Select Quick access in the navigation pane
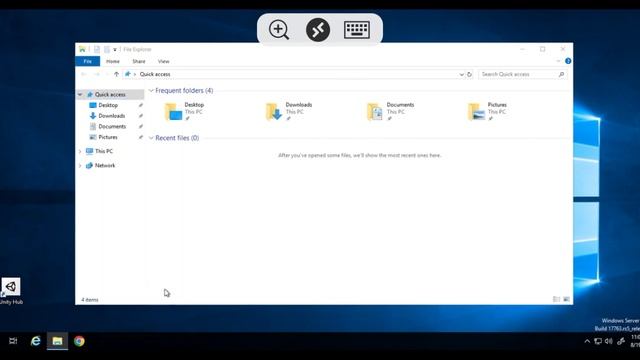Screen dimensions: 640x360 (110, 95)
